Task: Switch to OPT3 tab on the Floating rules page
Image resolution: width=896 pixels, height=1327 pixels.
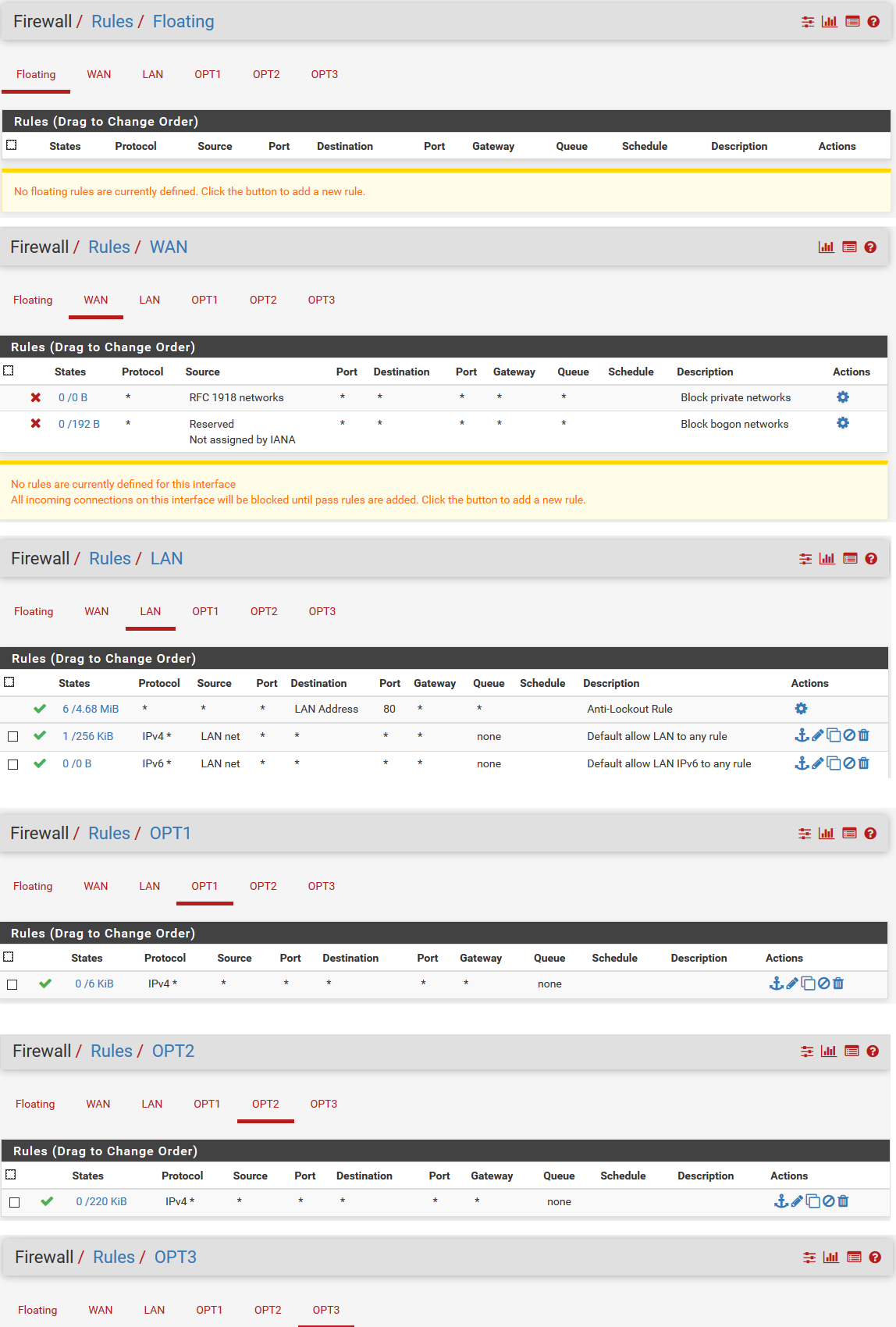Action: [325, 74]
